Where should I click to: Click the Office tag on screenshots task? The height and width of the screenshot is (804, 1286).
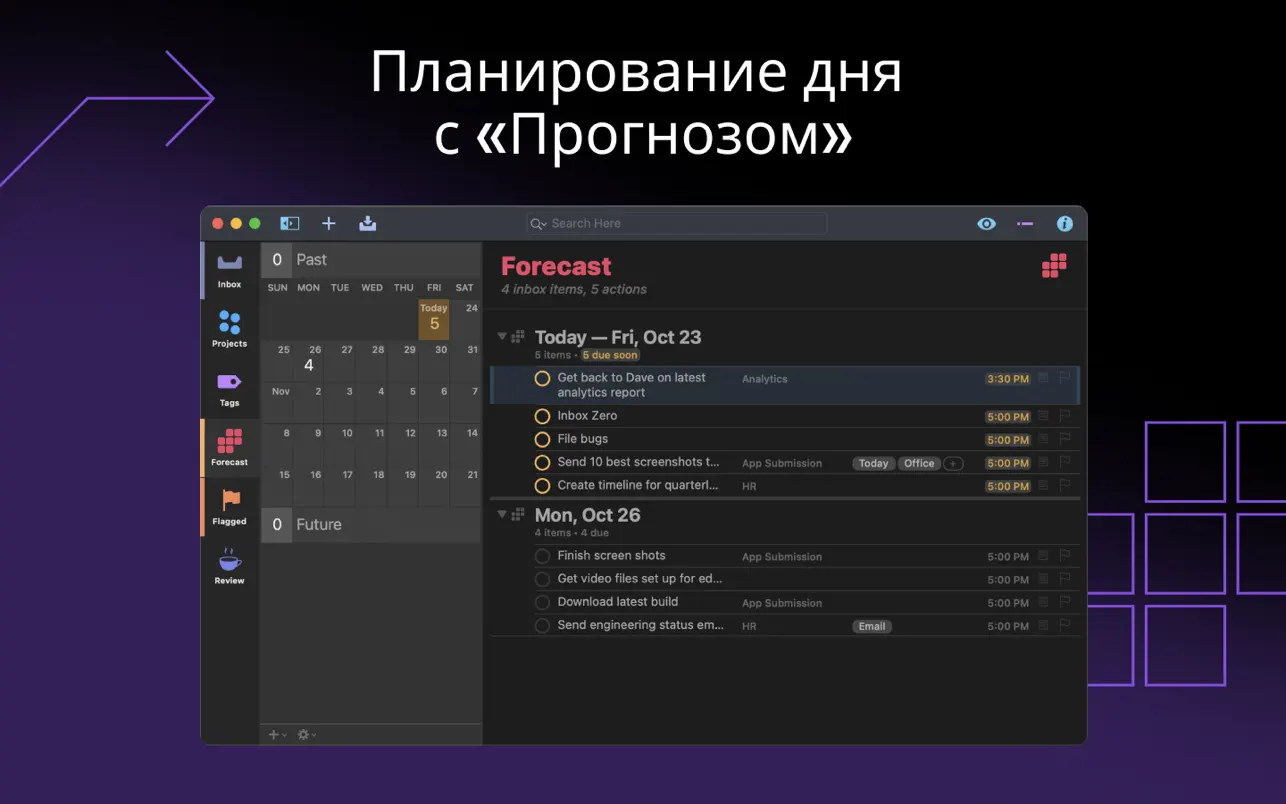(918, 463)
